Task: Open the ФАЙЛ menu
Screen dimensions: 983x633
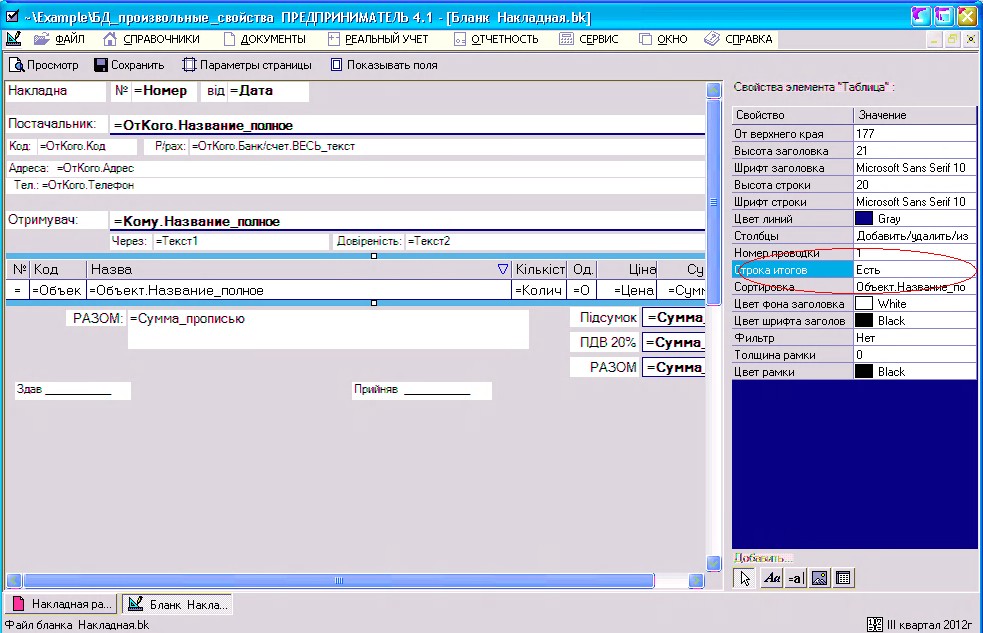Action: coord(60,39)
